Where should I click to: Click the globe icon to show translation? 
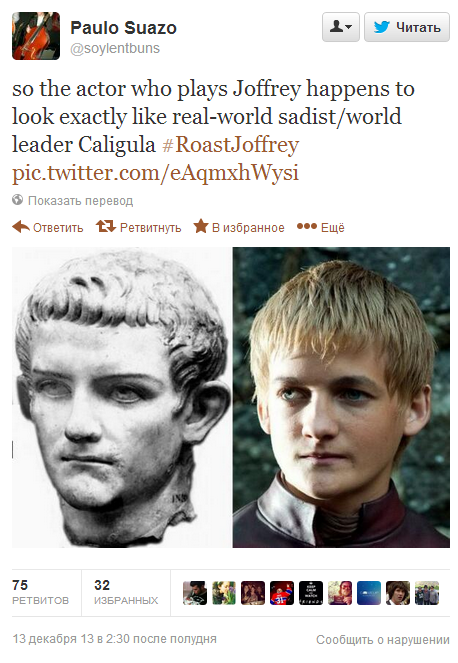point(17,200)
